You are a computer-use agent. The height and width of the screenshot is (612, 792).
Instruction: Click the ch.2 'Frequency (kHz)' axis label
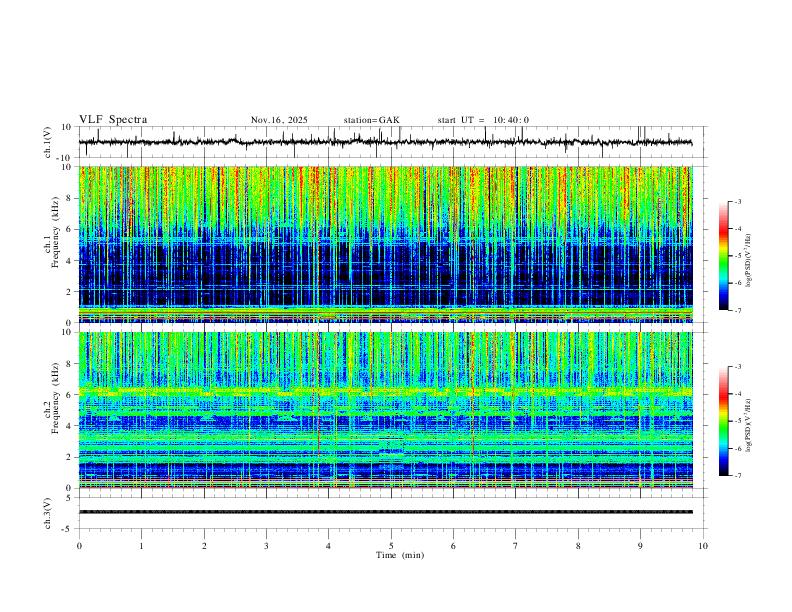coord(55,398)
